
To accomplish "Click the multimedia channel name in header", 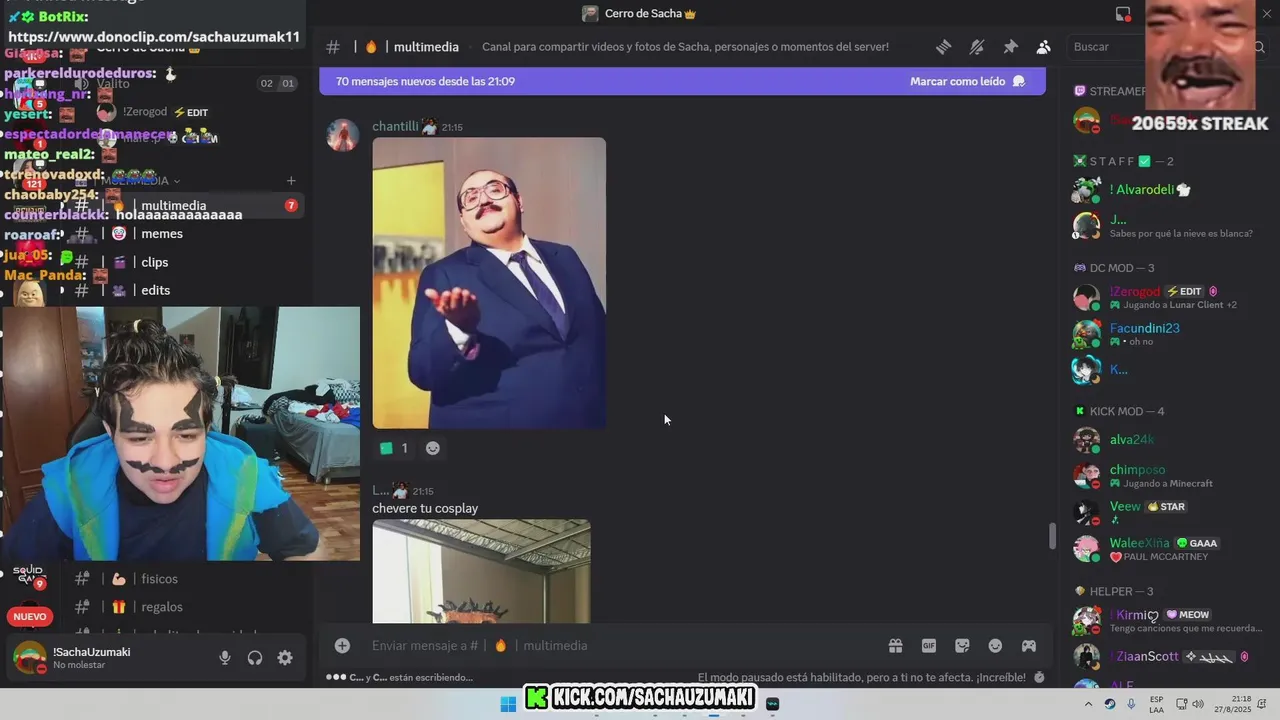I will (426, 47).
